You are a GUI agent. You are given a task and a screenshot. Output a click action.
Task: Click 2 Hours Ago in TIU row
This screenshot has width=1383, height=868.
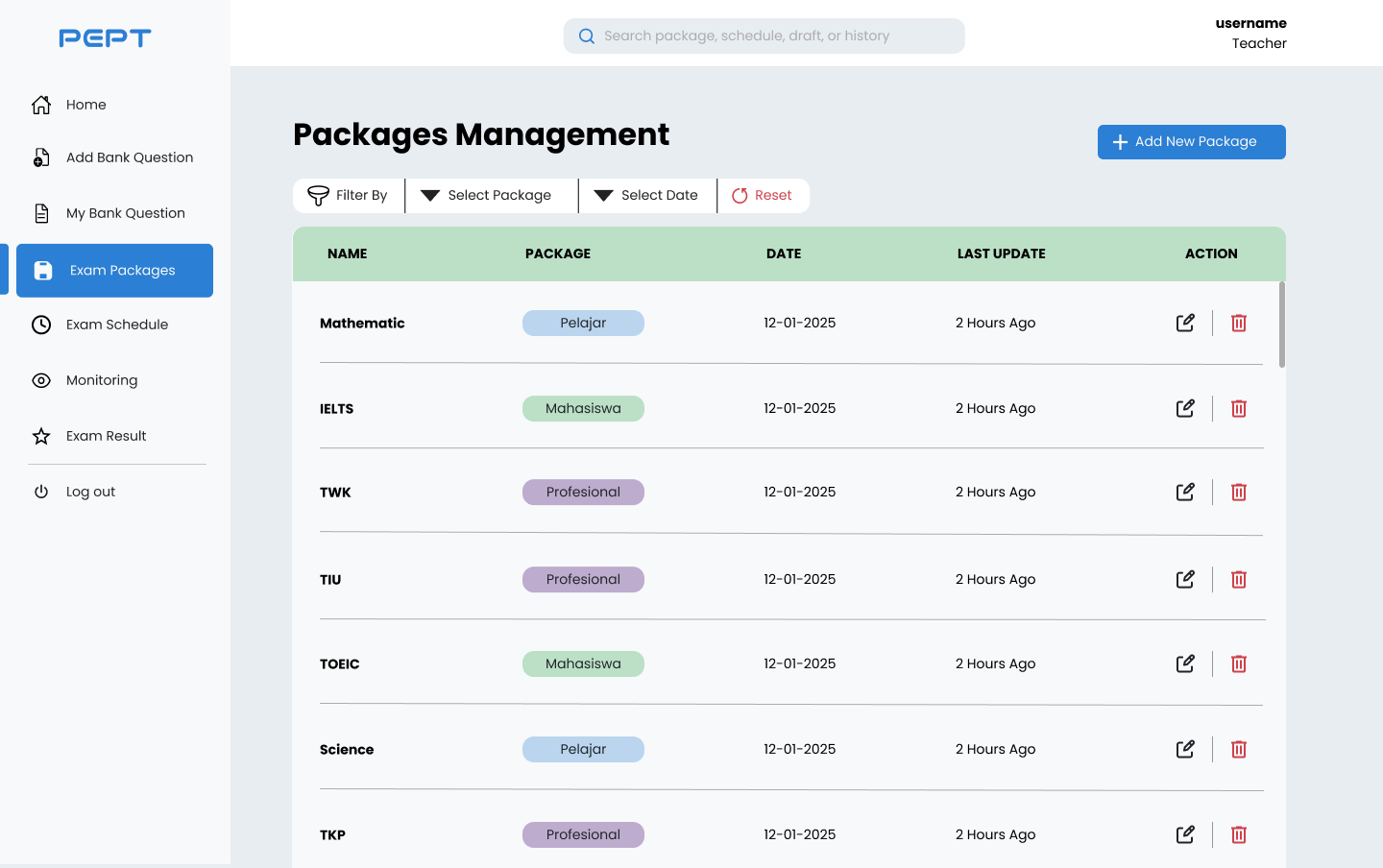(x=996, y=579)
